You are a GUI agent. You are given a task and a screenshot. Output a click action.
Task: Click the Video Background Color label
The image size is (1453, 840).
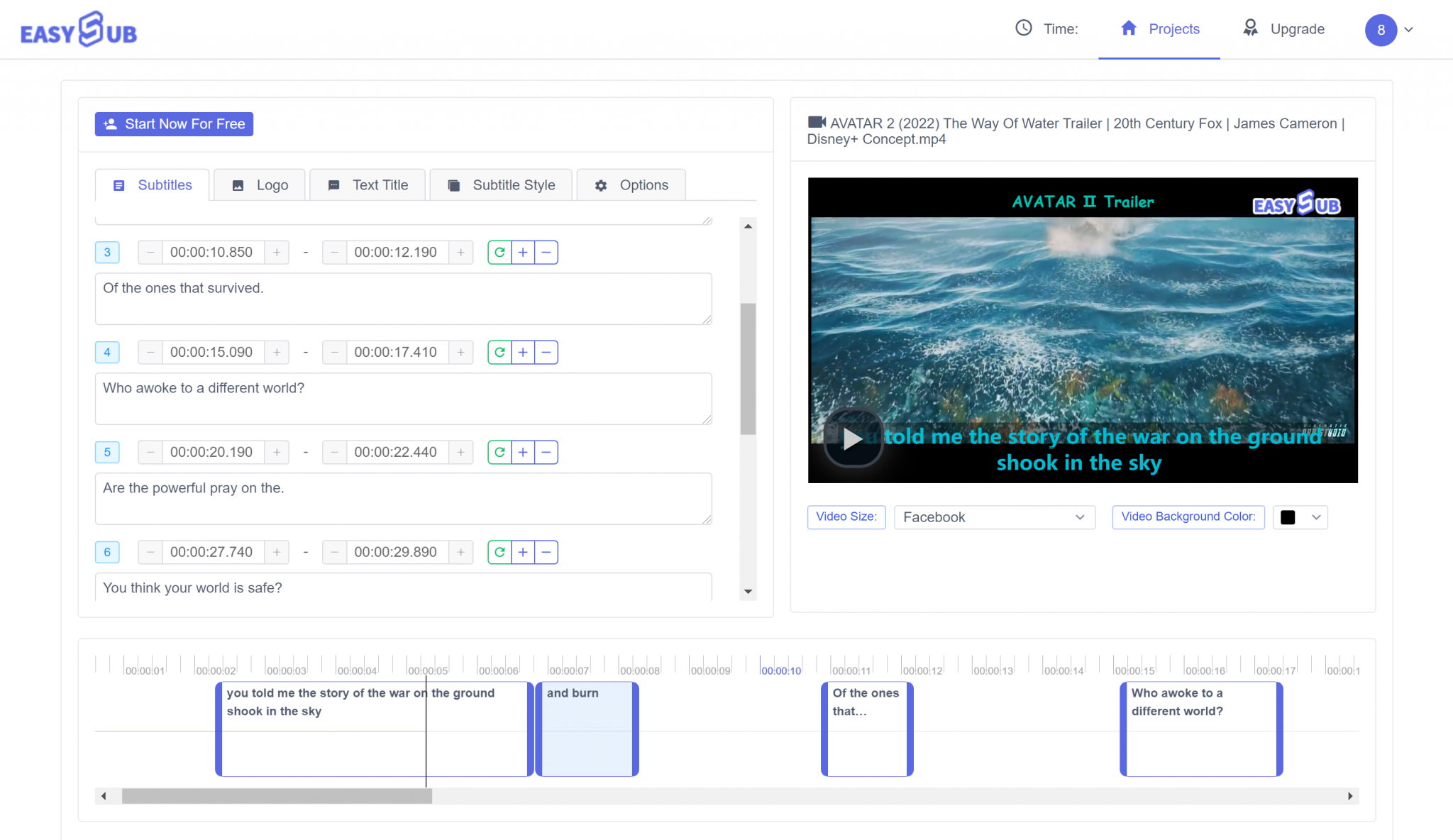point(1188,516)
